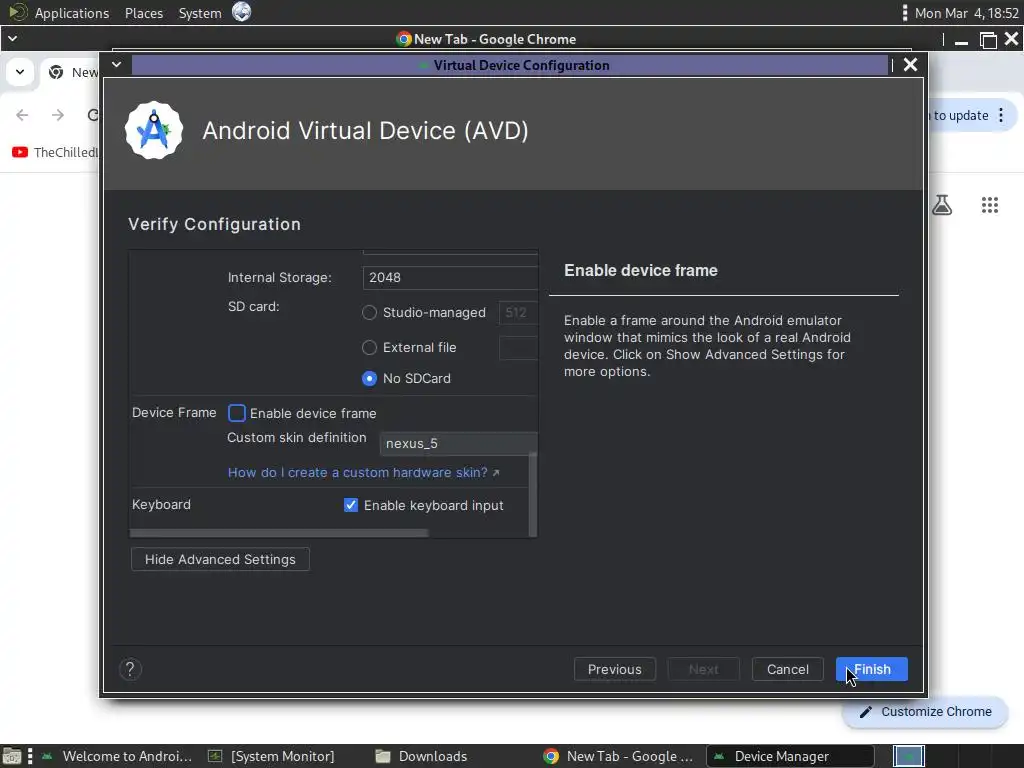The image size is (1024, 768).
Task: Open the AVD dialog window menu chevron
Action: tap(116, 65)
